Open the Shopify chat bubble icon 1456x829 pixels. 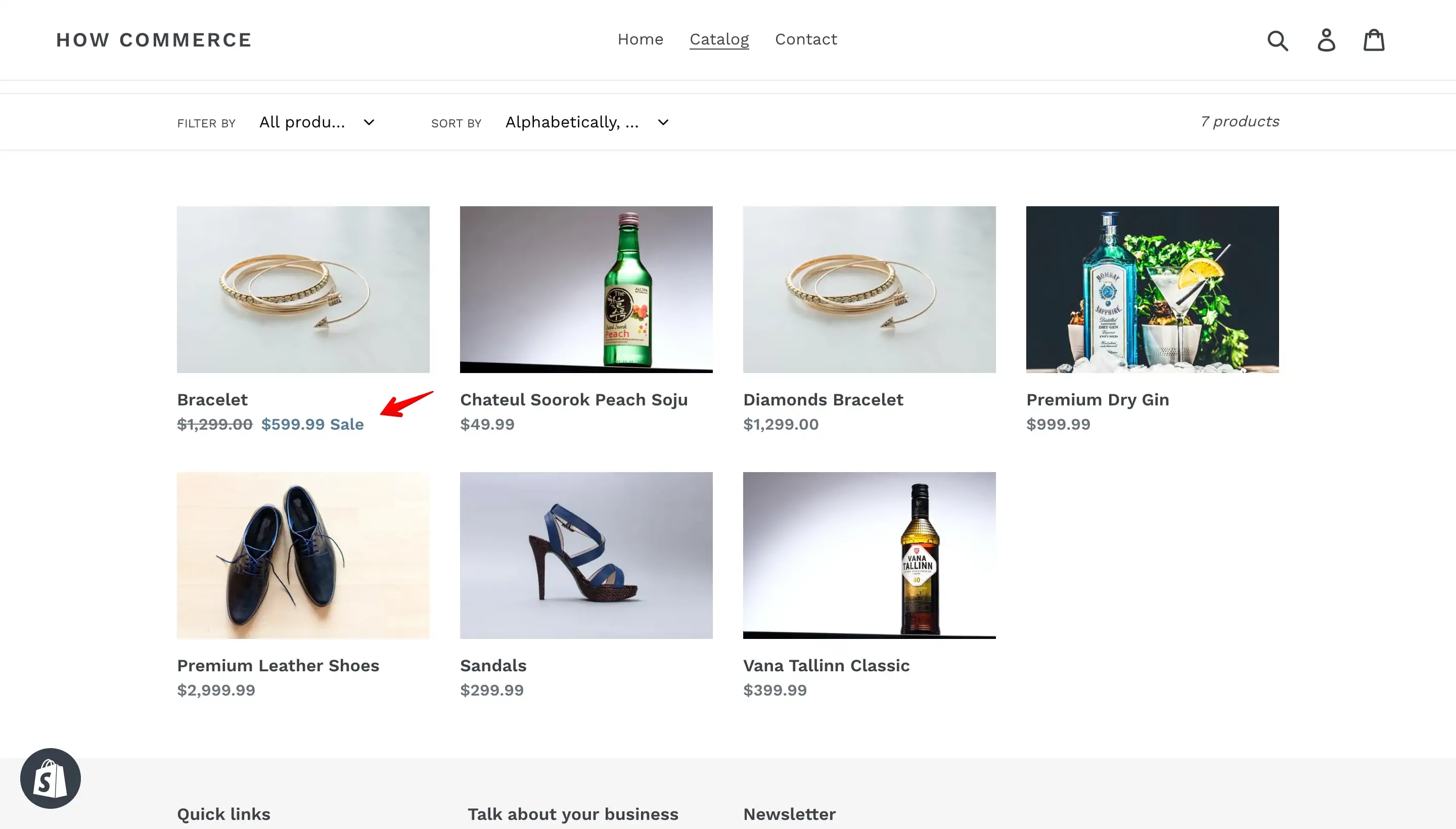point(50,778)
